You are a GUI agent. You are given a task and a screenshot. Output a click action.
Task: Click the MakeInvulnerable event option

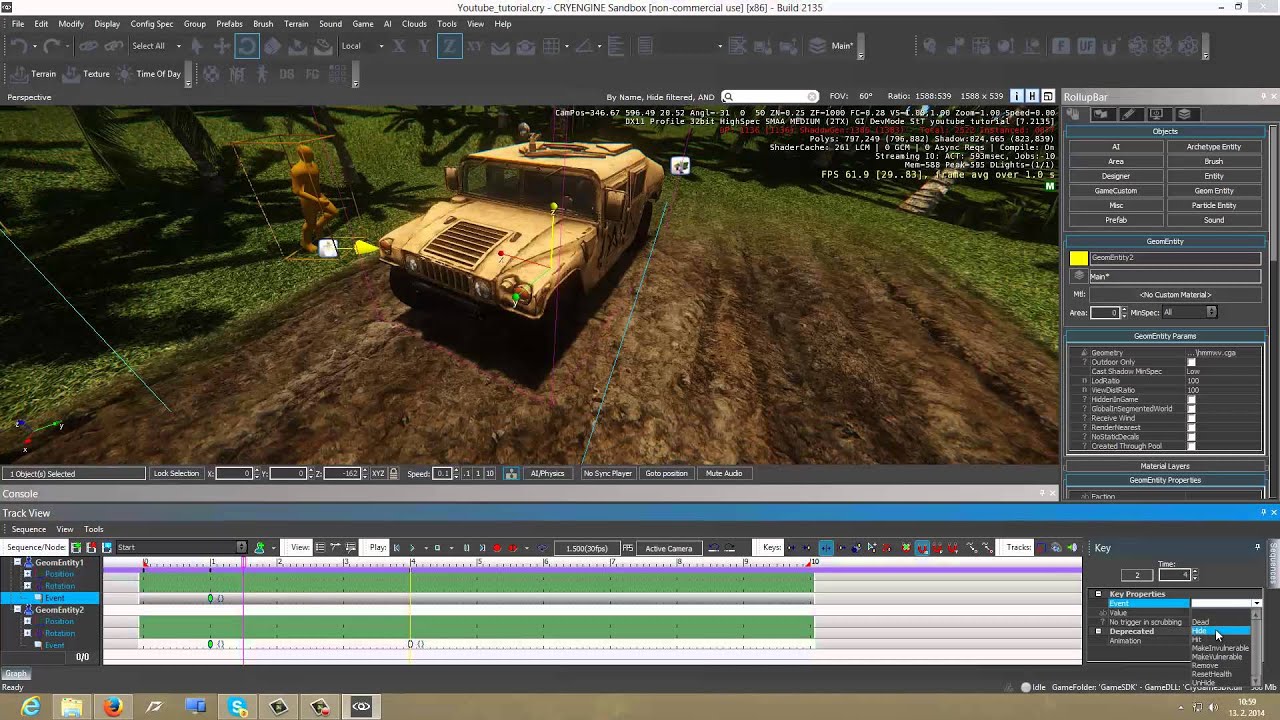1220,649
